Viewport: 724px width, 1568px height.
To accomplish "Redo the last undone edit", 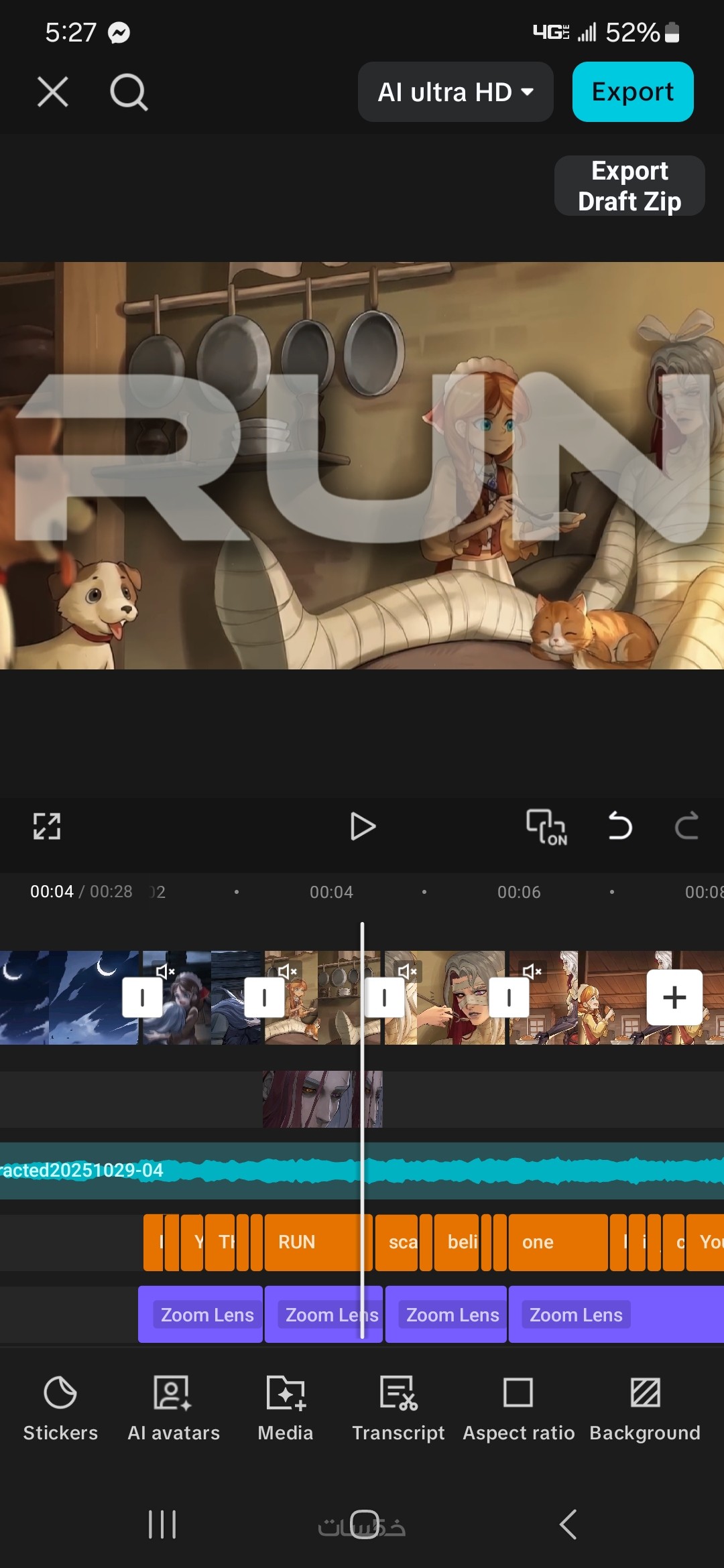I will pyautogui.click(x=686, y=826).
